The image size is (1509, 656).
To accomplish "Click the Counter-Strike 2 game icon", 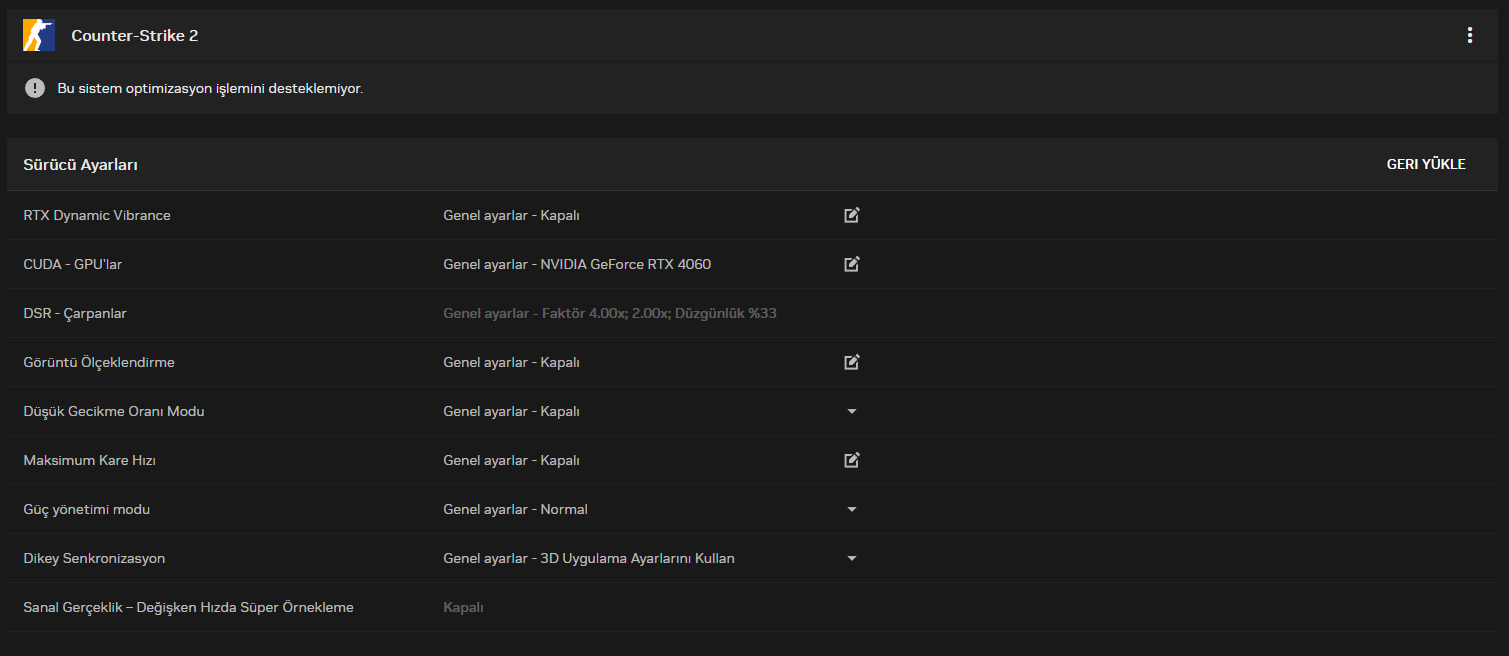I will point(39,36).
